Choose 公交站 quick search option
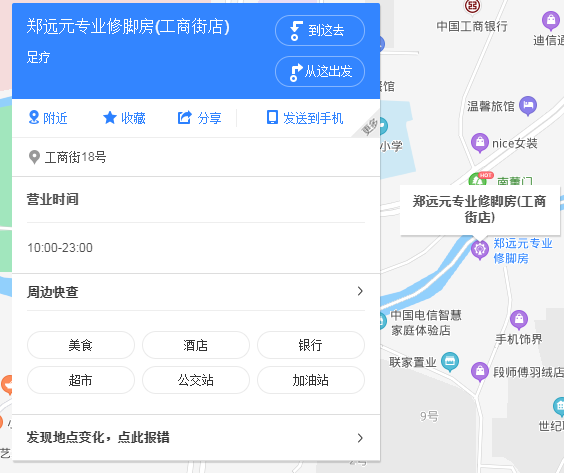The image size is (564, 473). coord(196,380)
